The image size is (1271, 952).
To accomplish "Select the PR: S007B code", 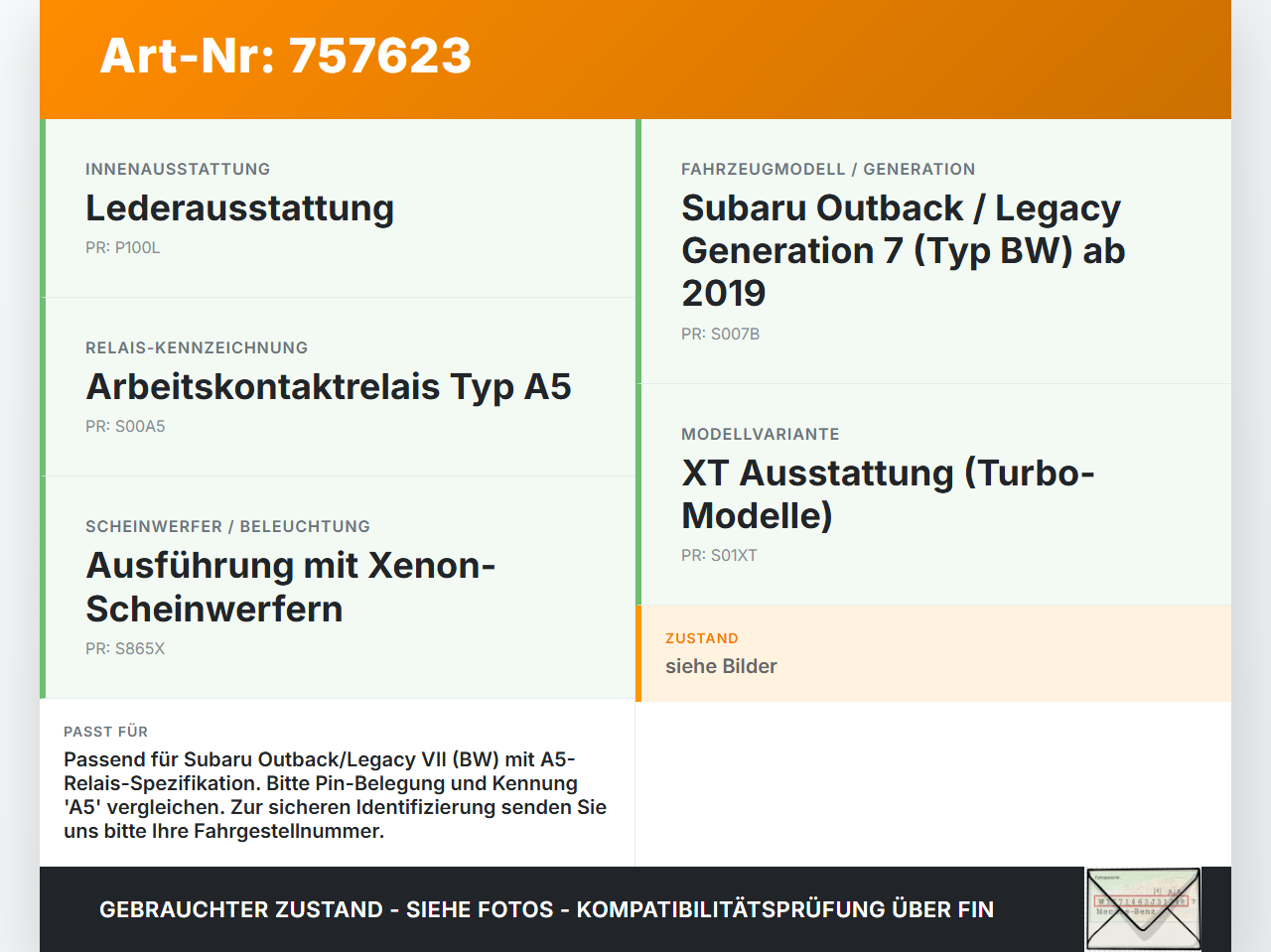I will 720,334.
